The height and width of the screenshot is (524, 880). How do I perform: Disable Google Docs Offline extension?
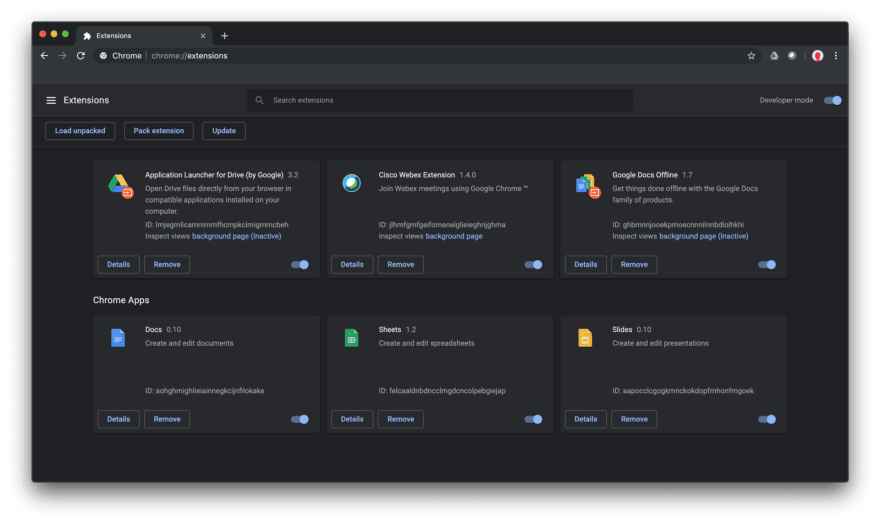pos(767,265)
